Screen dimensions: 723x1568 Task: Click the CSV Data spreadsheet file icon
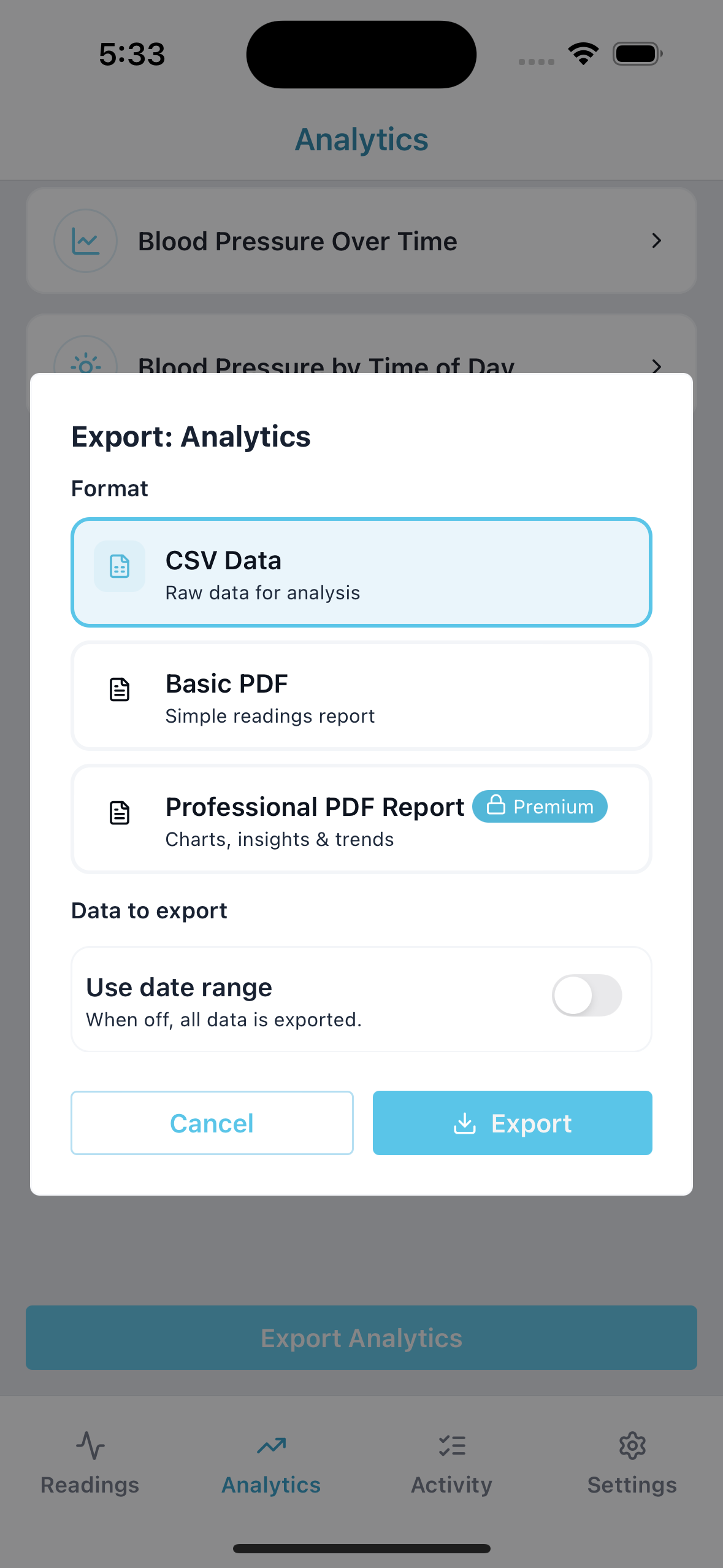click(120, 566)
